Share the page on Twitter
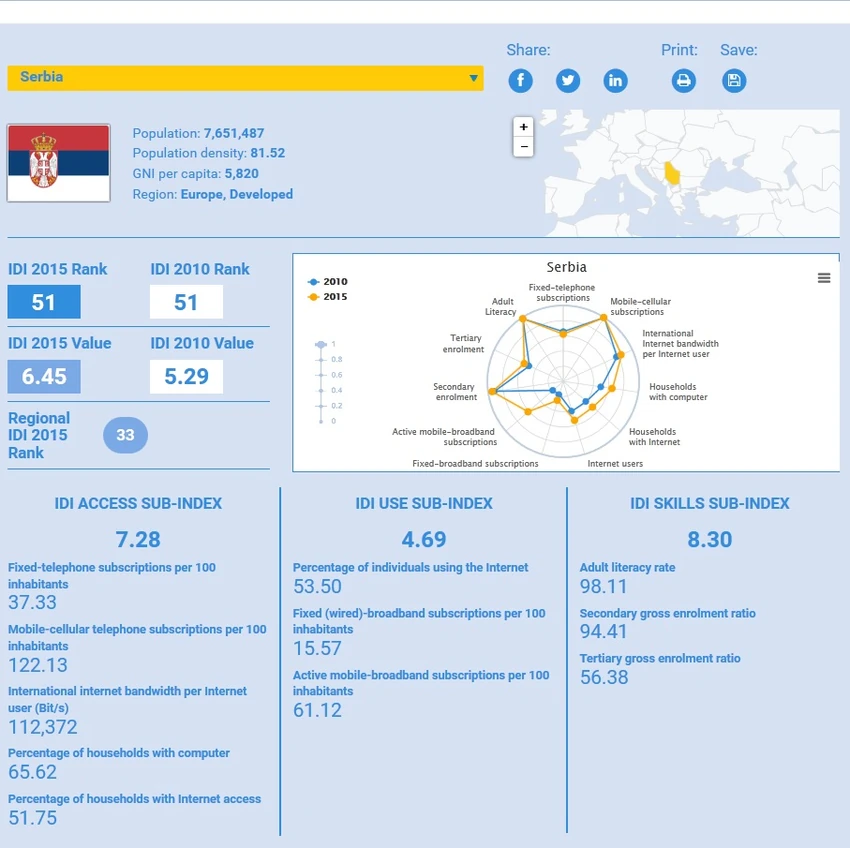The width and height of the screenshot is (850, 848). [x=568, y=81]
